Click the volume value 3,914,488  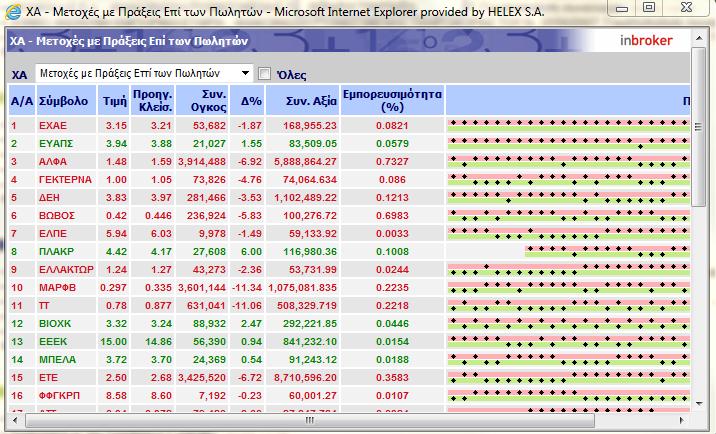[202, 161]
